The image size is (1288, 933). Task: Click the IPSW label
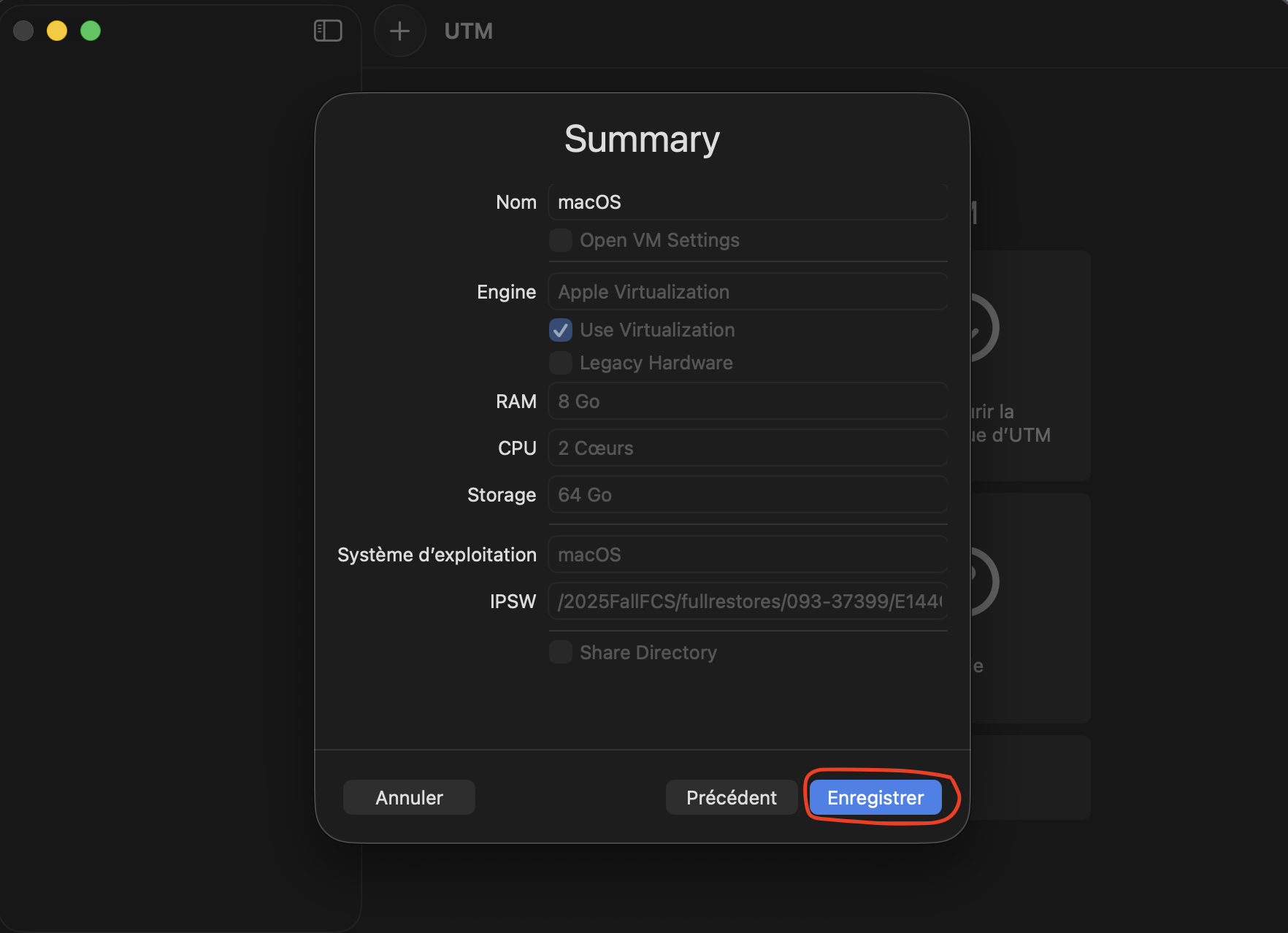click(513, 602)
